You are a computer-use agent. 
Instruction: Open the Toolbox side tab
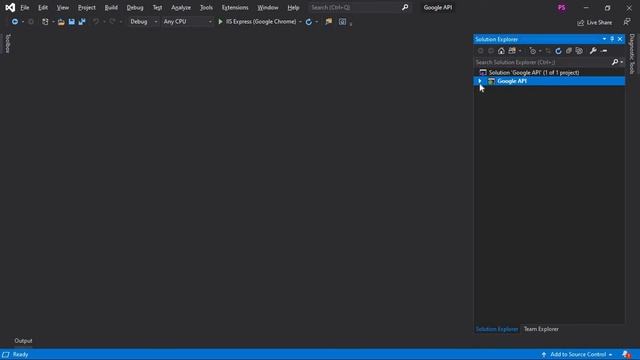(x=7, y=43)
